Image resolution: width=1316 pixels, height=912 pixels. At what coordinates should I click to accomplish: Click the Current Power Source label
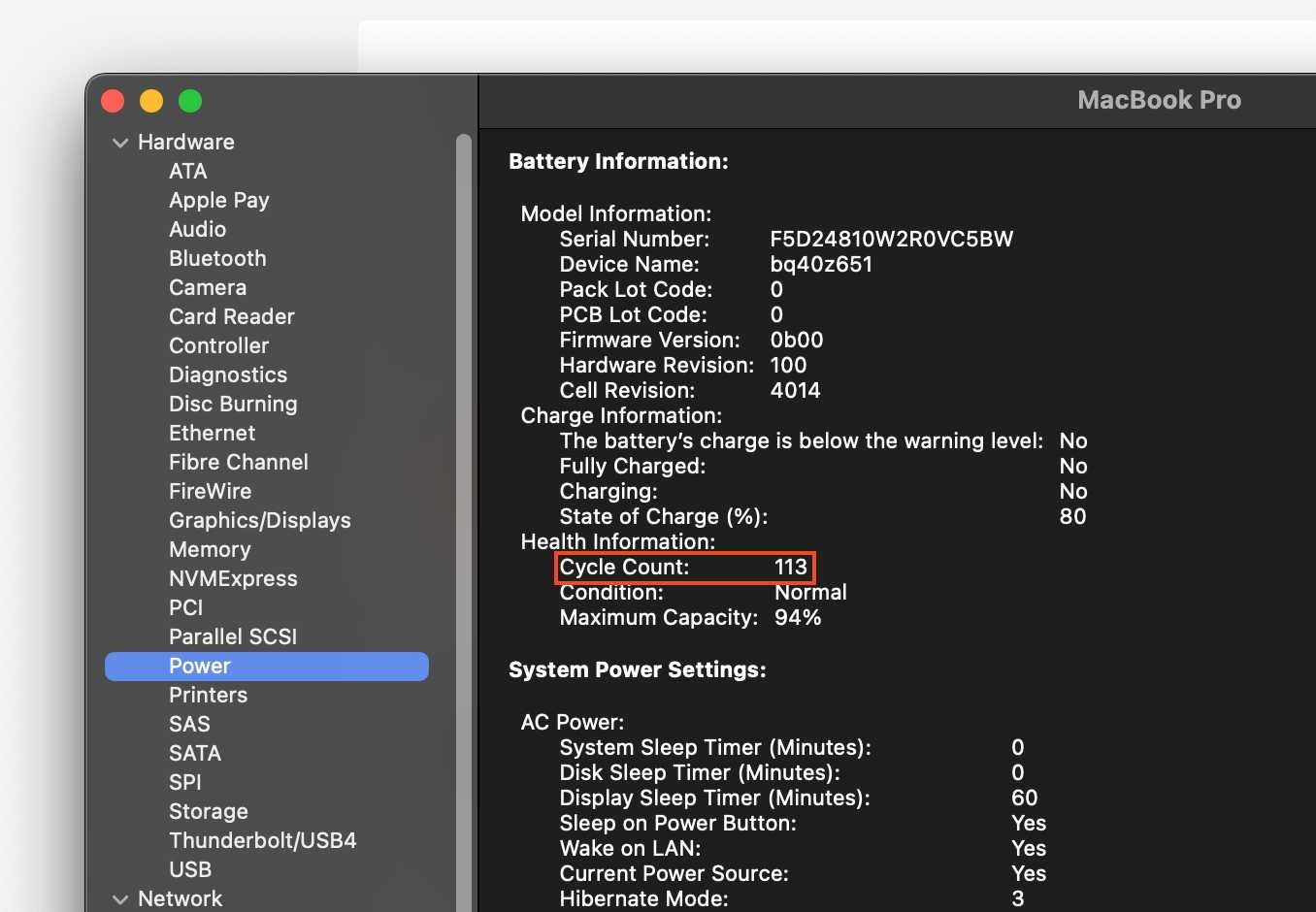pos(674,873)
